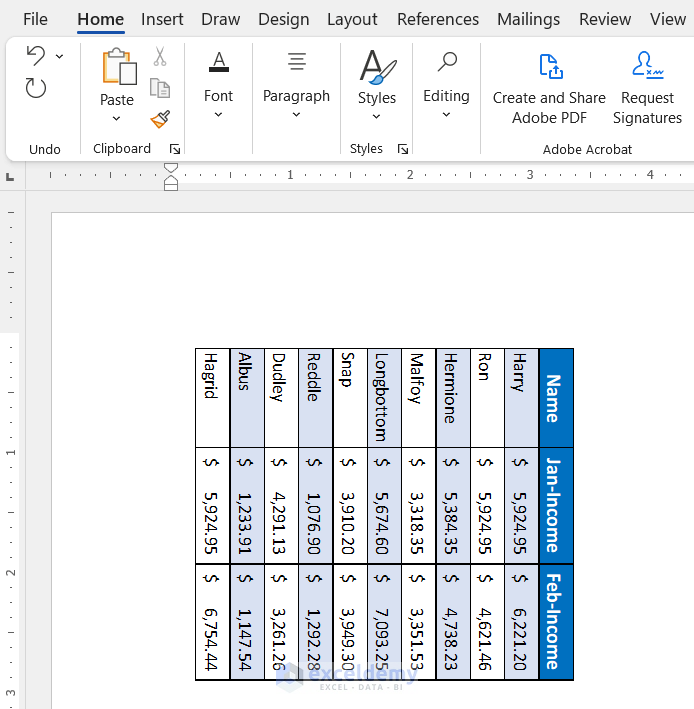694x709 pixels.
Task: Open the Clipboard pane launcher
Action: click(175, 149)
